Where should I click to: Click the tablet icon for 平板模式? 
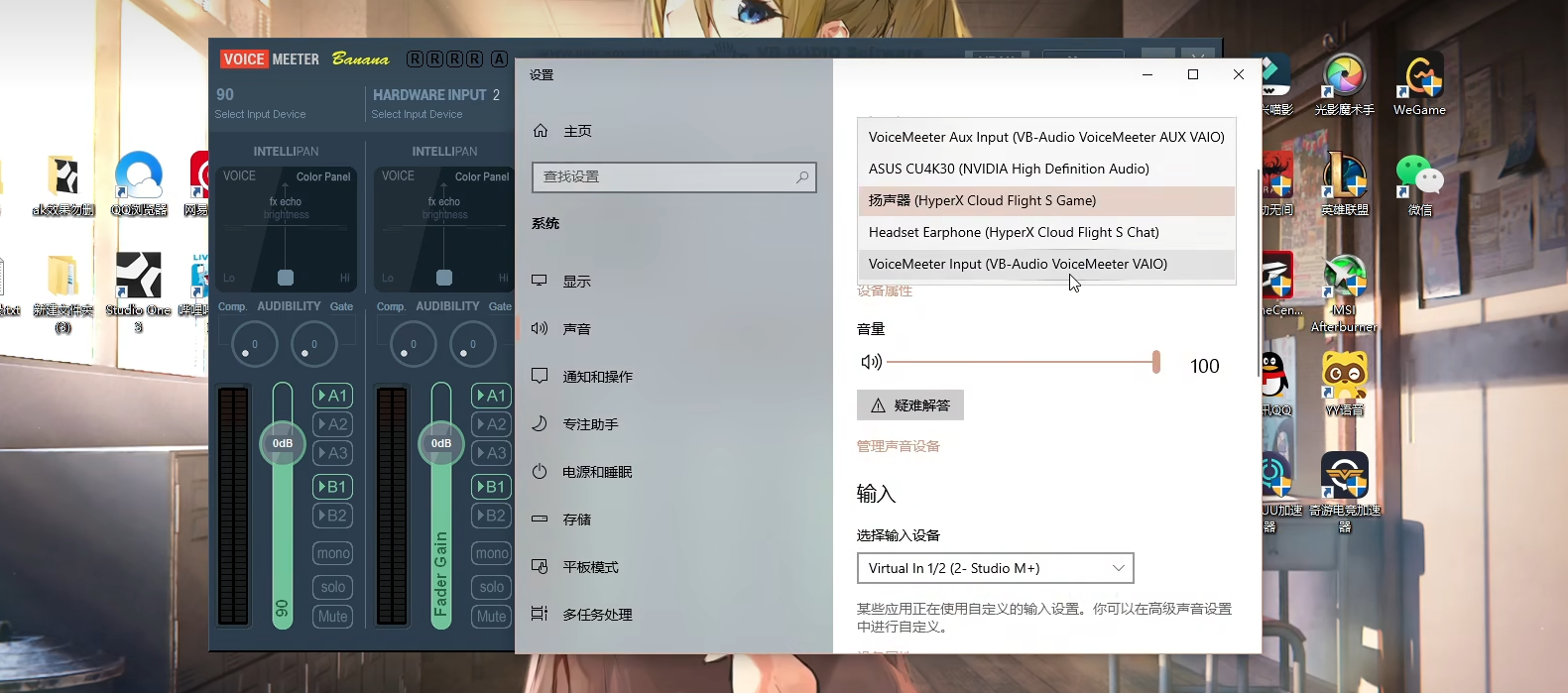pos(540,566)
